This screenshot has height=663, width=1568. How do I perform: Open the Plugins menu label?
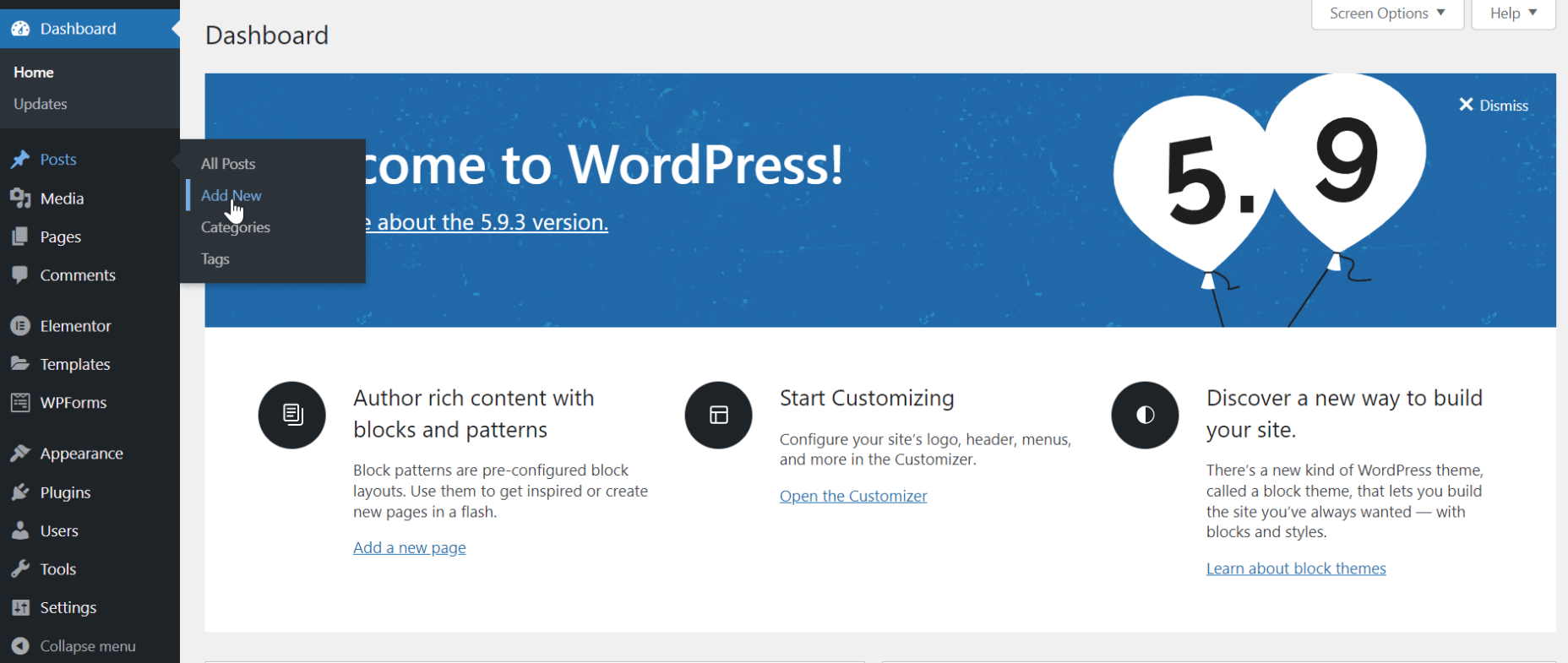pyautogui.click(x=65, y=492)
